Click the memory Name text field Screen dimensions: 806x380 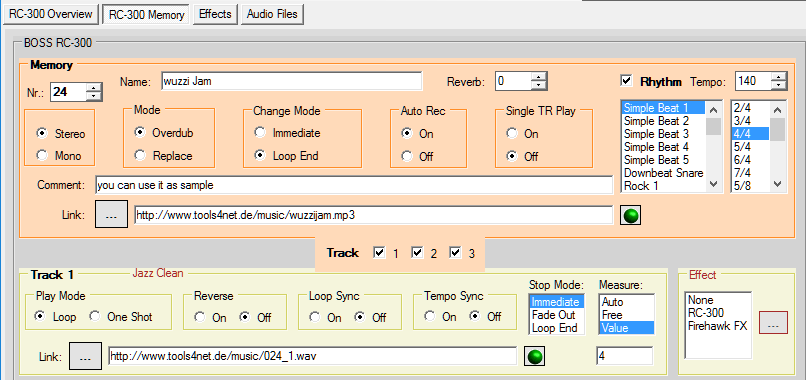point(291,81)
